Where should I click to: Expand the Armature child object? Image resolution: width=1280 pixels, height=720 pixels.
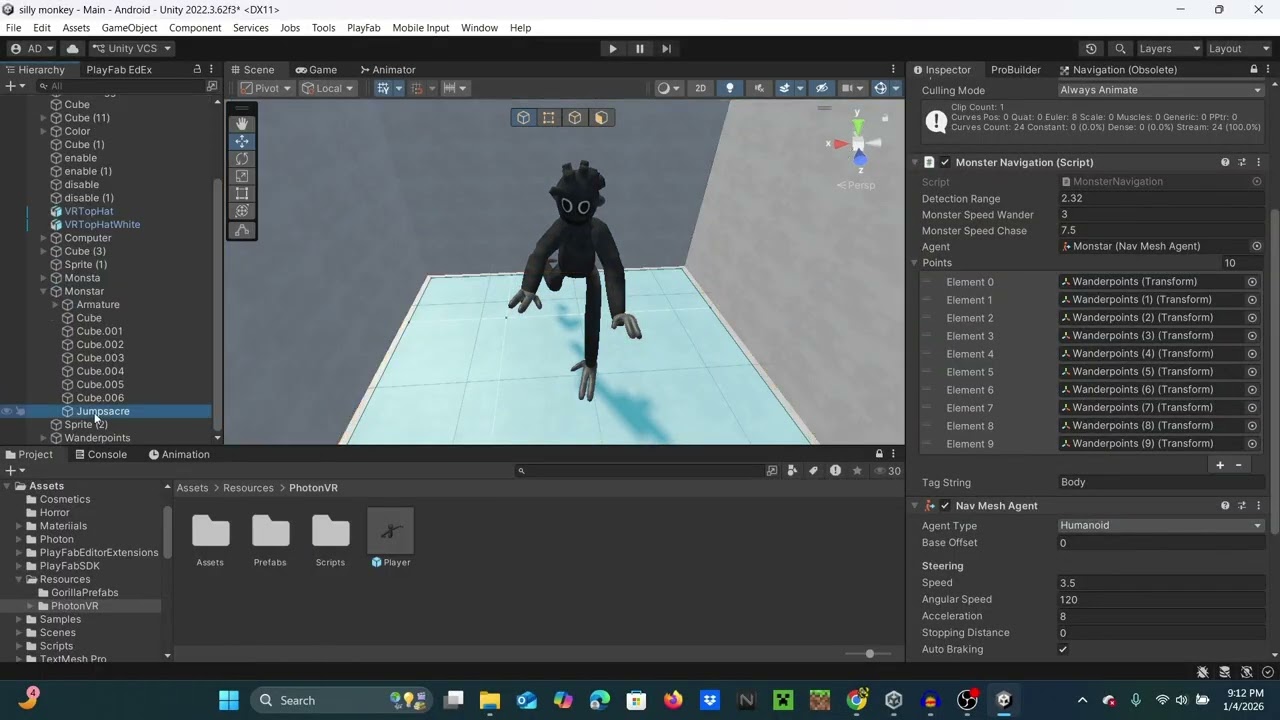click(x=56, y=305)
